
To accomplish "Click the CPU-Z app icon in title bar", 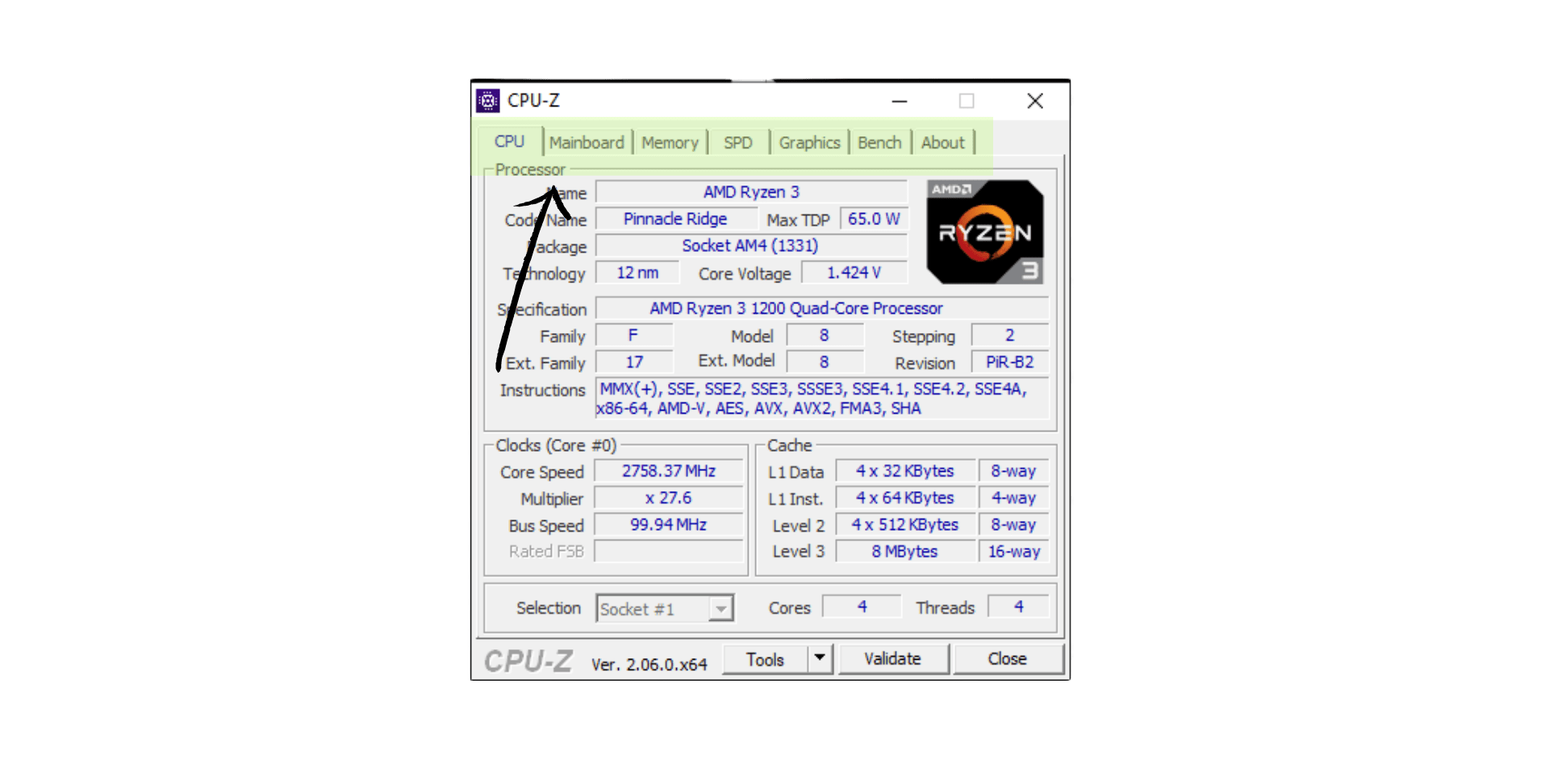I will click(487, 101).
